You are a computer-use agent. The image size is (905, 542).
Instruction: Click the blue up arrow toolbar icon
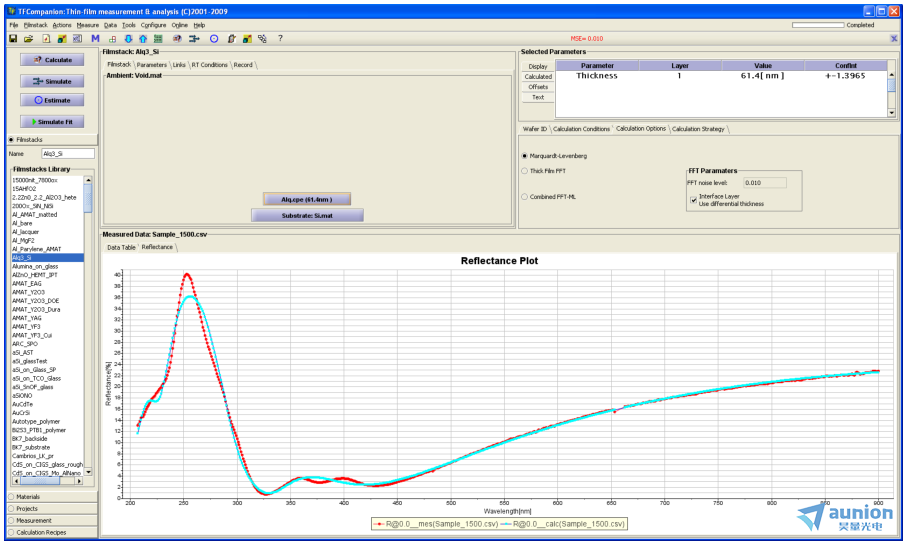(x=143, y=39)
